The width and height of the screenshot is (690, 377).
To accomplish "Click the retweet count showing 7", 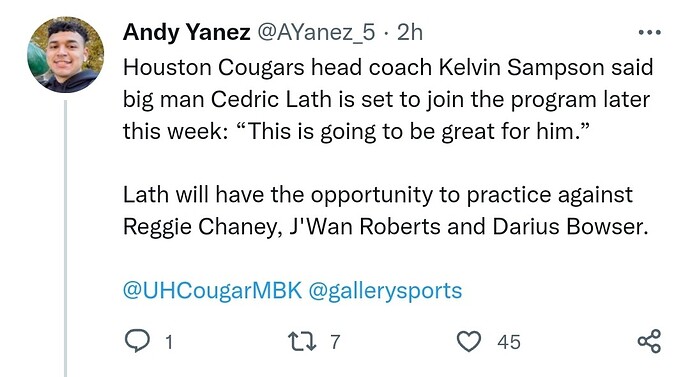I will point(335,342).
